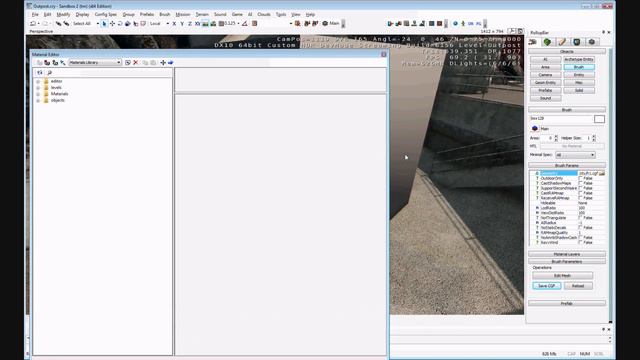Image resolution: width=640 pixels, height=360 pixels.
Task: Constrain movement to the X axis
Action: tap(174, 24)
